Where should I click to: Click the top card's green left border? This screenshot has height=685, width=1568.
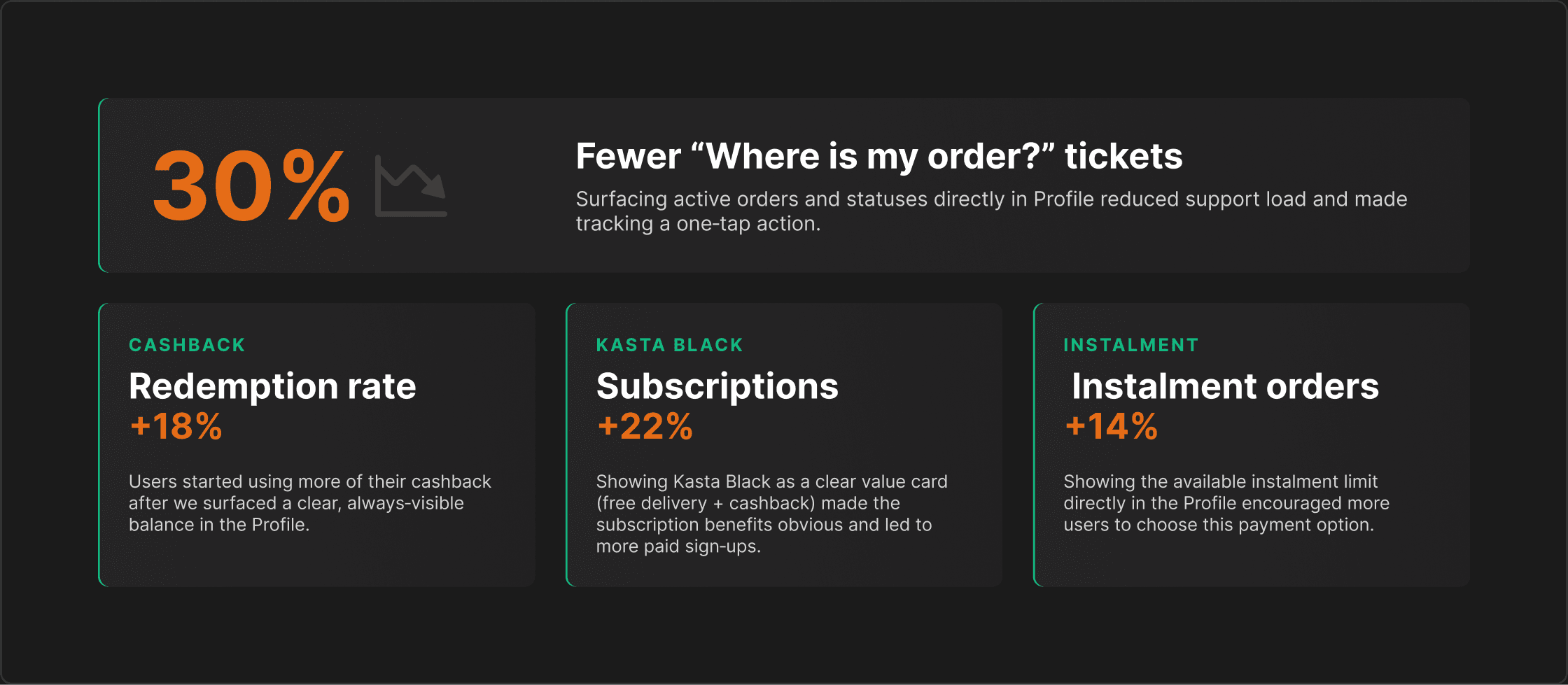[100, 185]
